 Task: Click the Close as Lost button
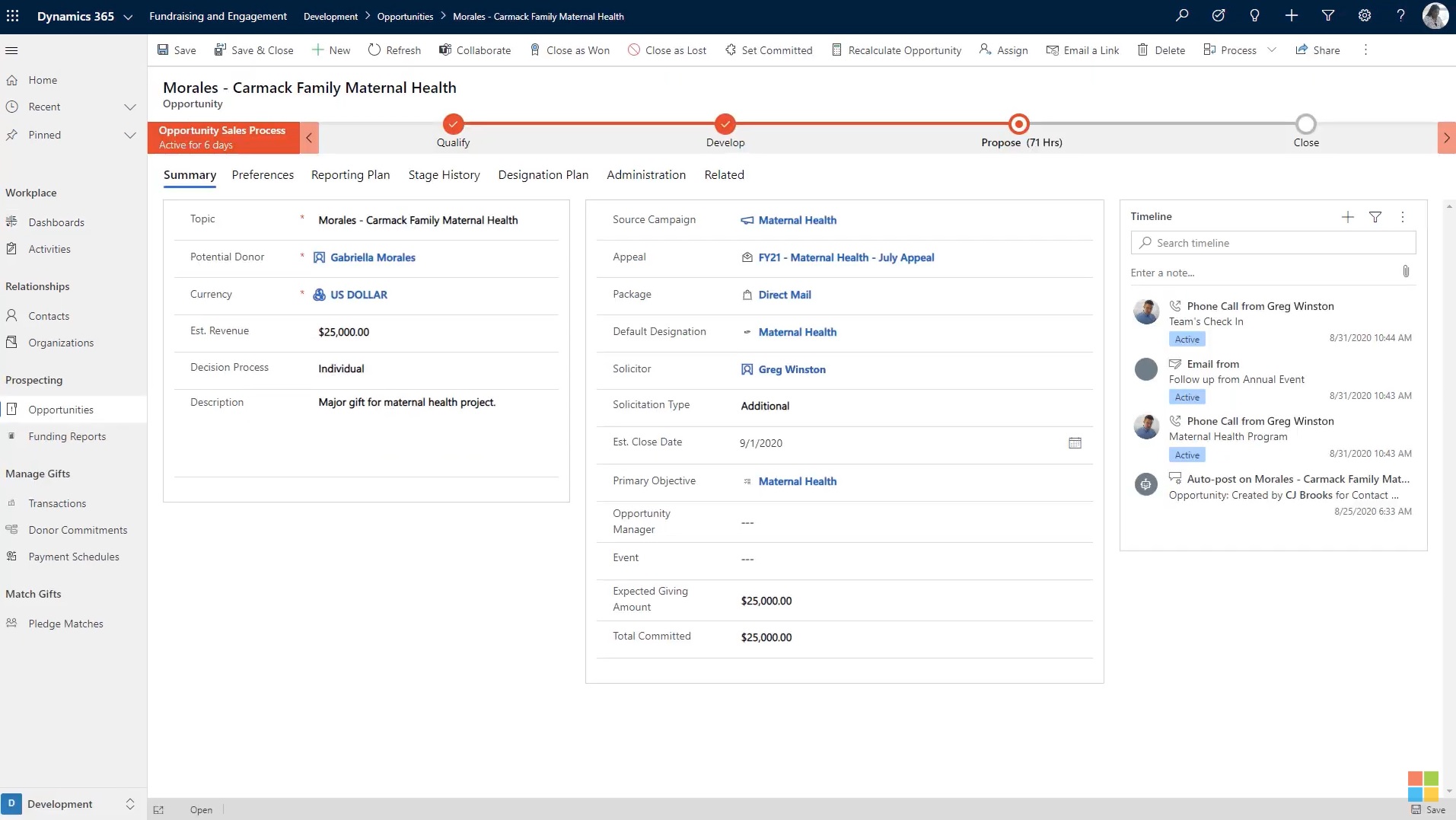coord(667,50)
